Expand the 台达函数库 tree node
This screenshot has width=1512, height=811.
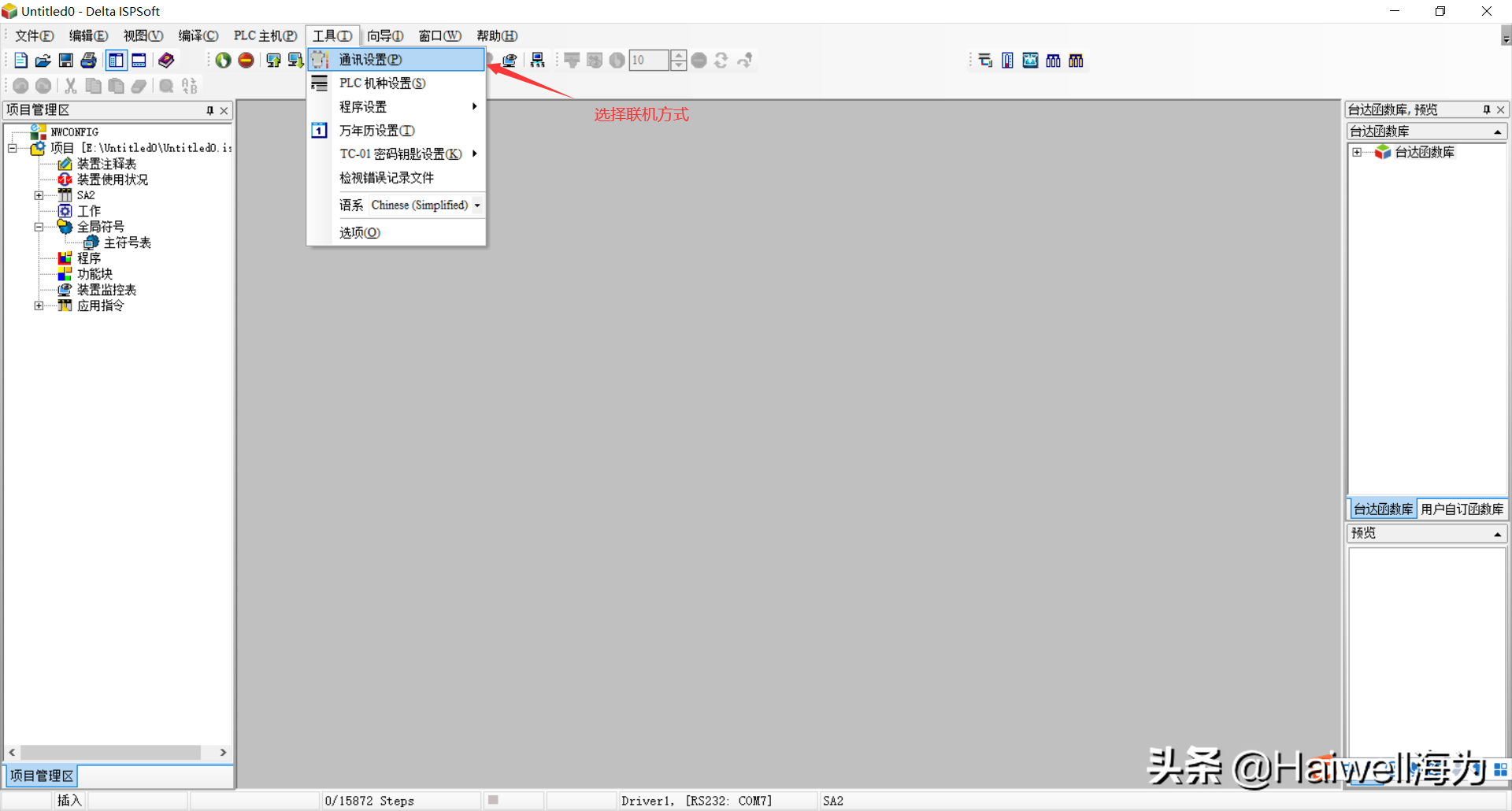pyautogui.click(x=1357, y=152)
